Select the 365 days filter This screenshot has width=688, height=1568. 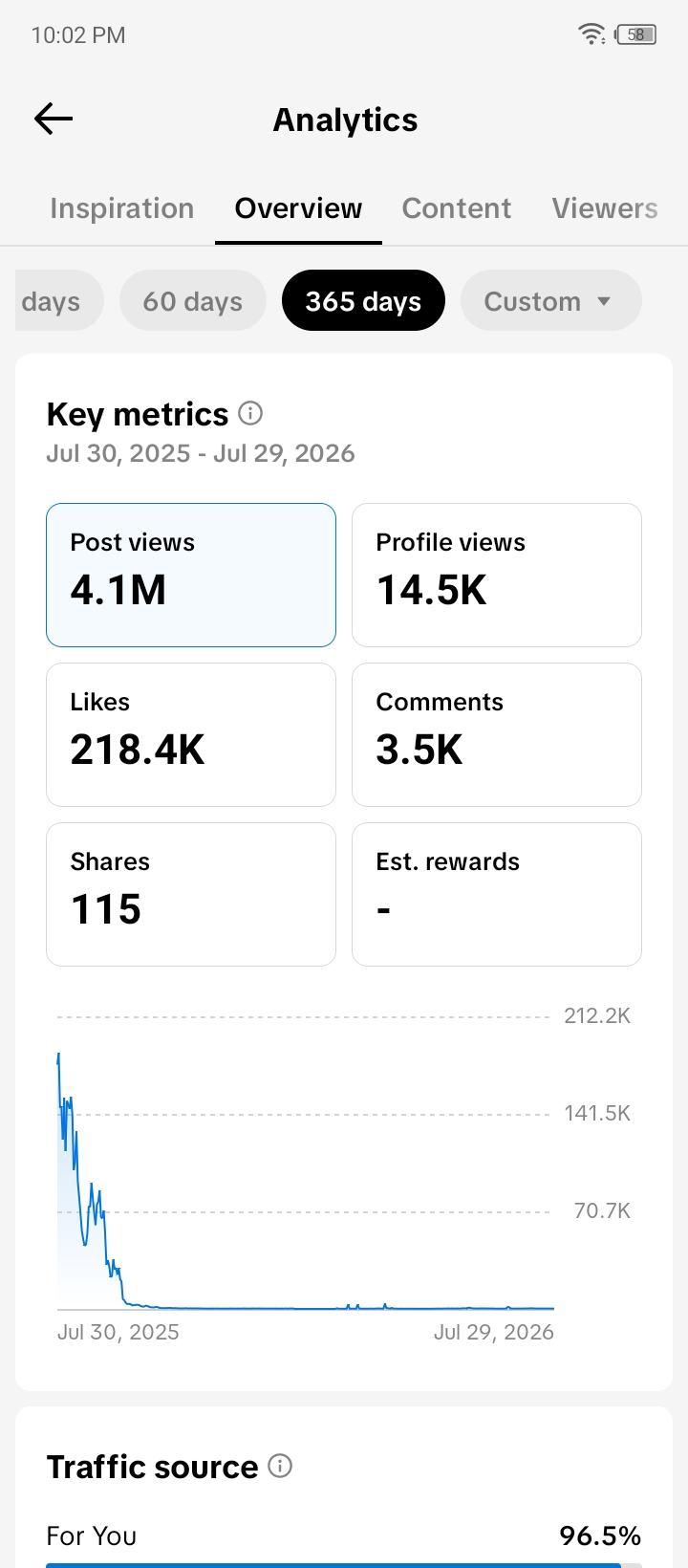[x=363, y=300]
